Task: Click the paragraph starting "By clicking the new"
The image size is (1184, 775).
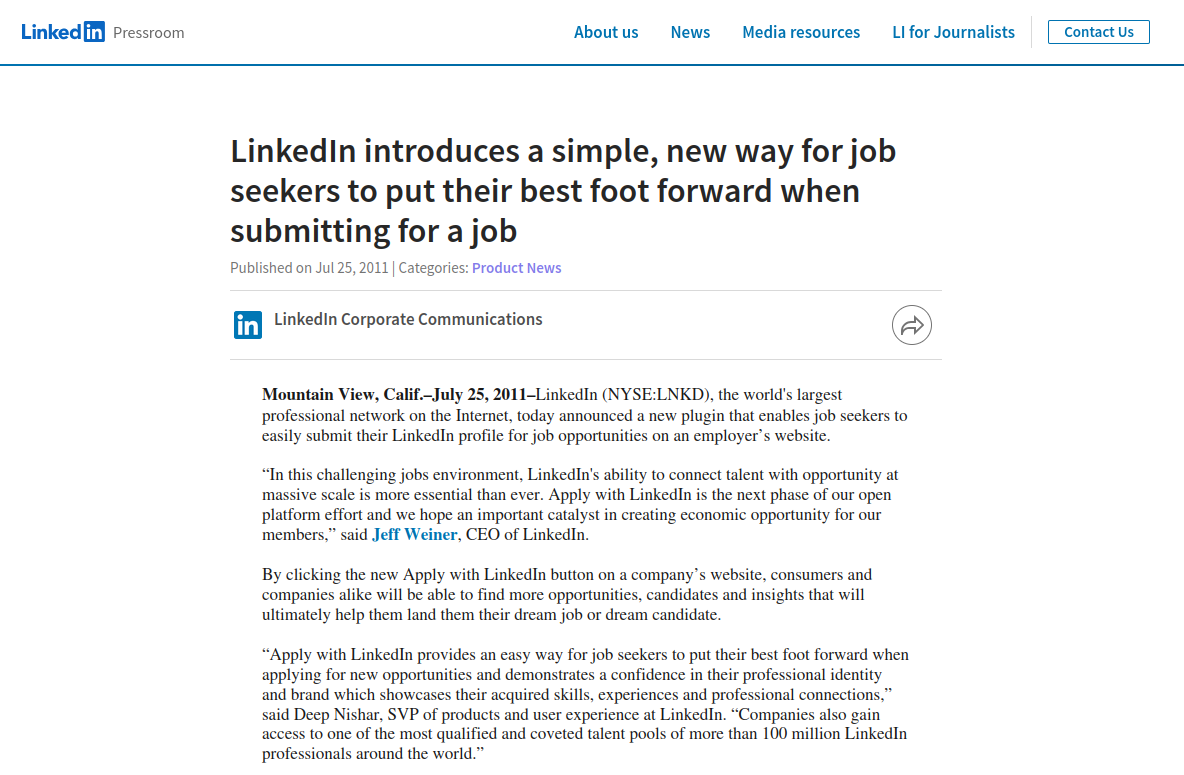Action: point(567,594)
